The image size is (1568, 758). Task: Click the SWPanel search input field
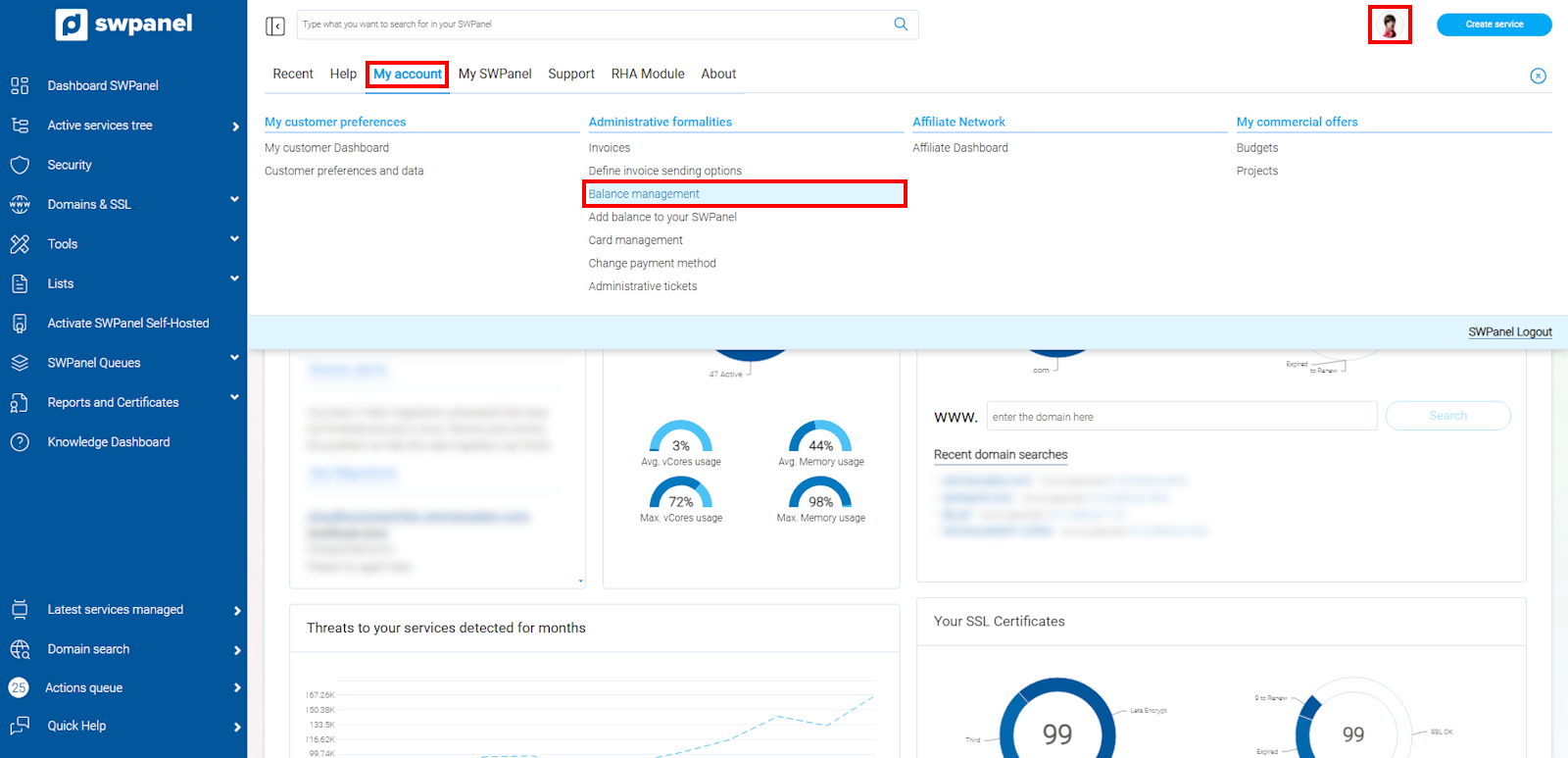[608, 25]
